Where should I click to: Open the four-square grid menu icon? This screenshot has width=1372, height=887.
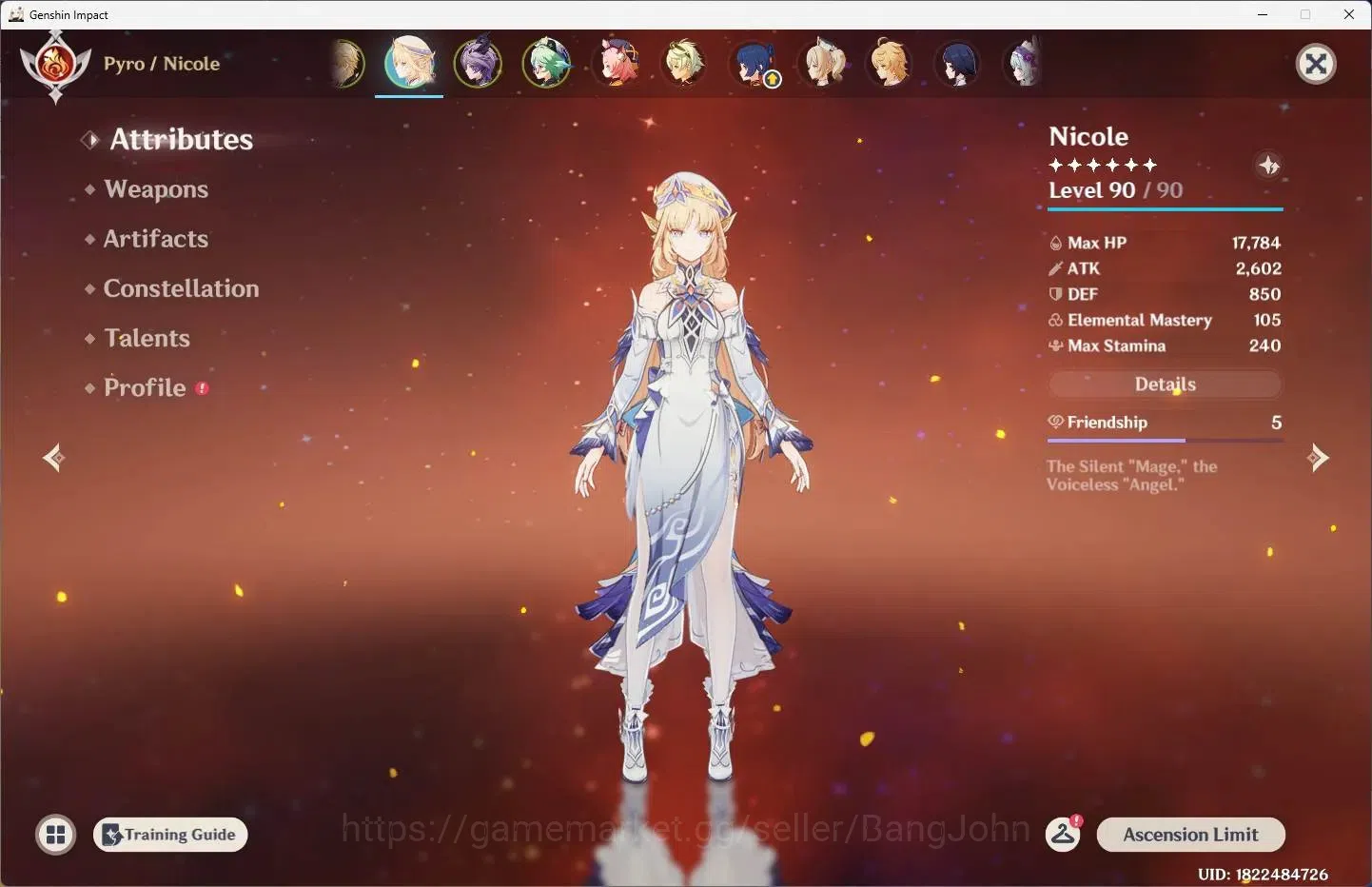[55, 835]
